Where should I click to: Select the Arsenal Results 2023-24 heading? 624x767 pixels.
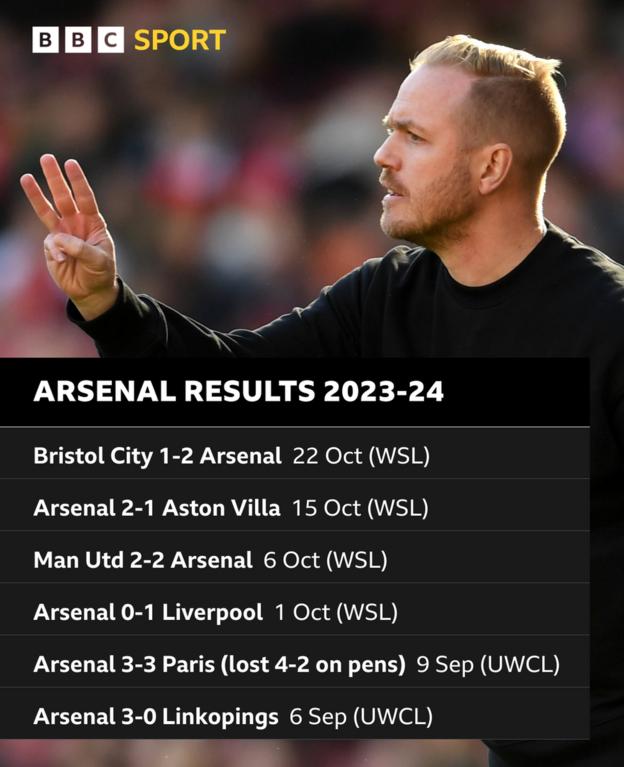(x=239, y=391)
